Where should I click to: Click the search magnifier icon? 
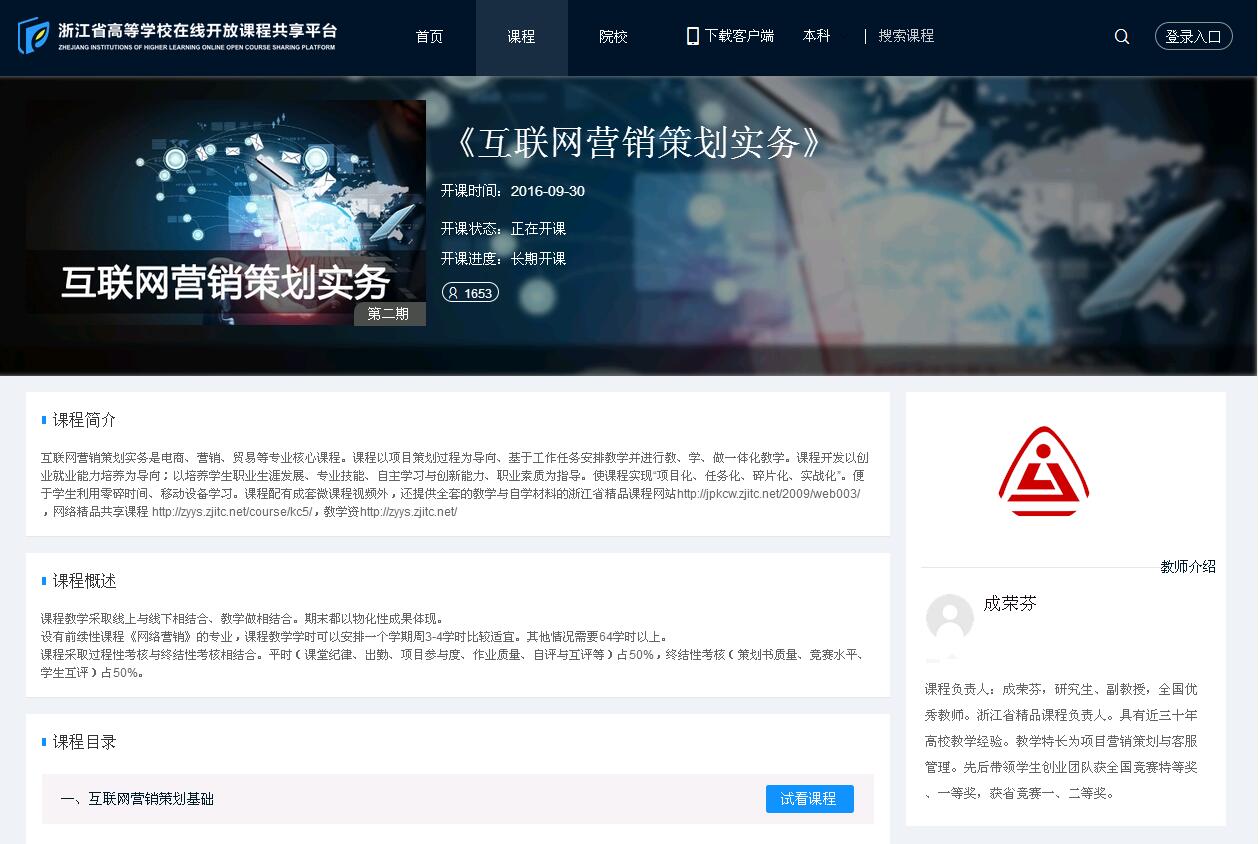pyautogui.click(x=1122, y=37)
